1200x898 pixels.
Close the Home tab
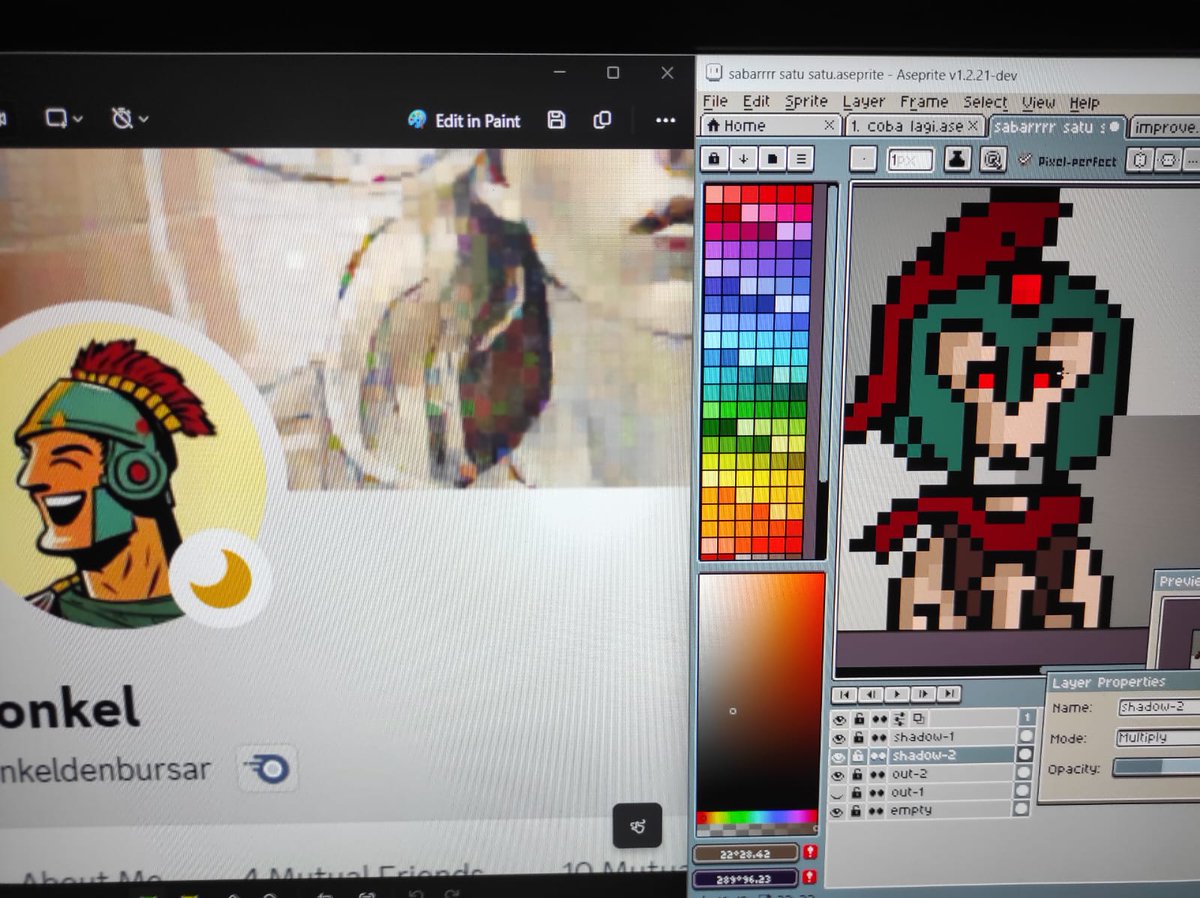point(829,125)
